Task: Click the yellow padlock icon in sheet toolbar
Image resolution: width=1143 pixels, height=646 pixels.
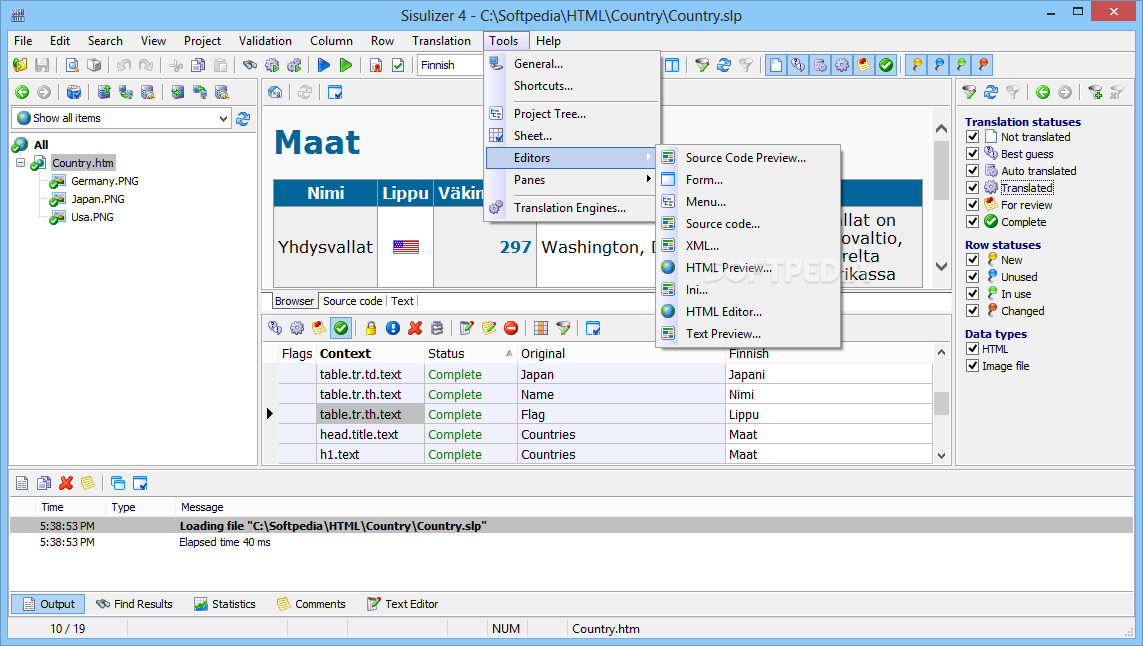Action: (x=370, y=328)
